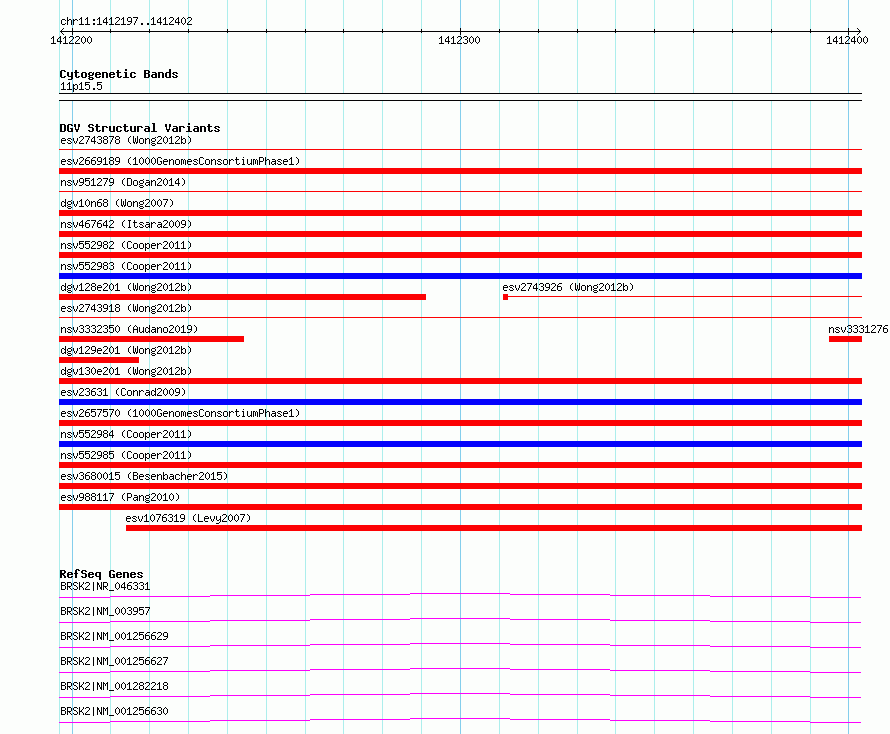Viewport: 890px width, 734px height.
Task: Click the esv23631 (Conrad2009) blue bar
Action: [x=460, y=402]
